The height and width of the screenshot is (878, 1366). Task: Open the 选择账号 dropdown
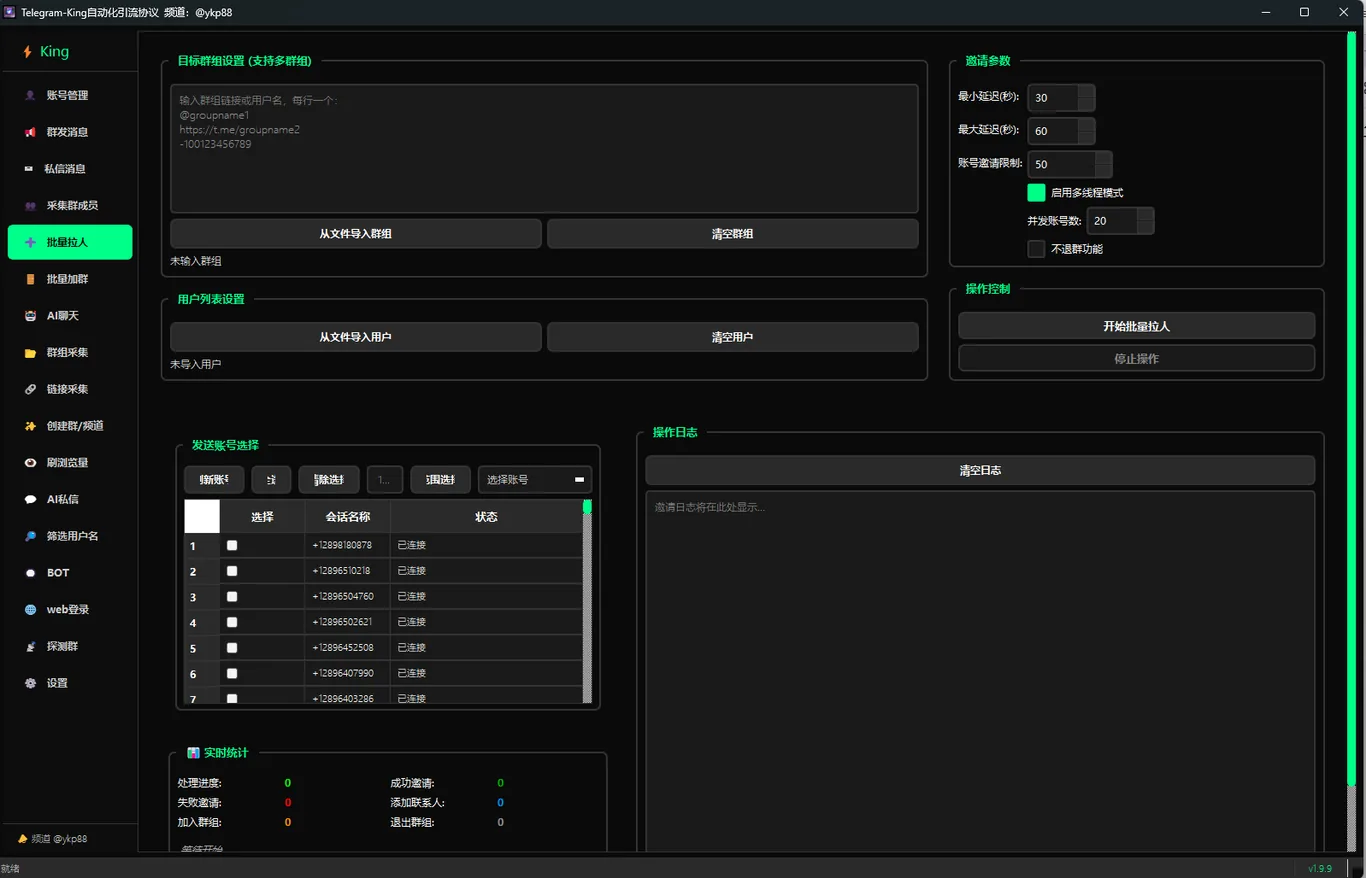(535, 480)
